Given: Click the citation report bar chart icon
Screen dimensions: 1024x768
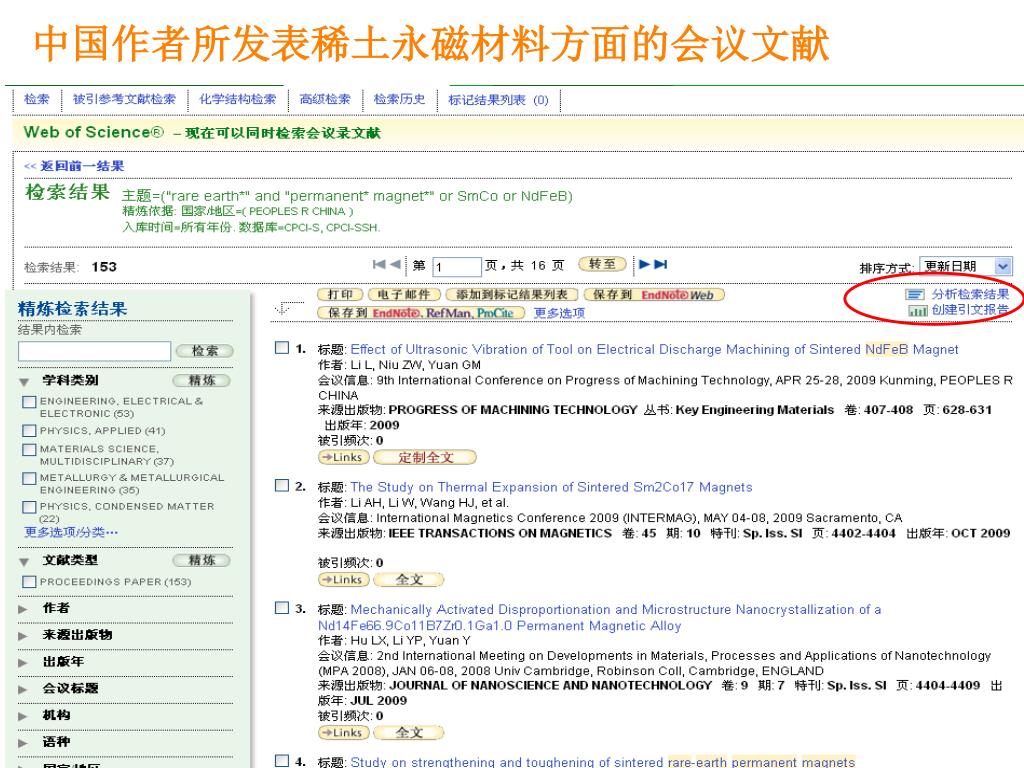Looking at the screenshot, I should coord(917,310).
